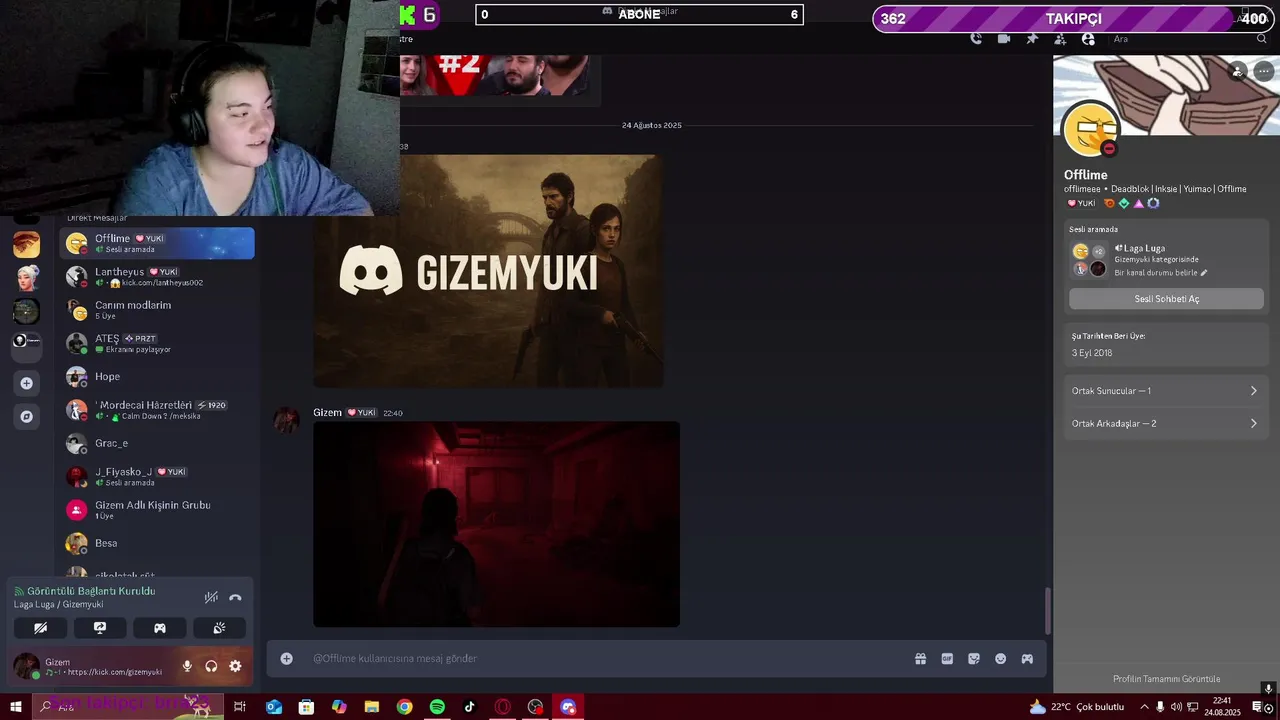This screenshot has width=1280, height=720.
Task: Toggle noise suppression in voice panel
Action: [211, 597]
